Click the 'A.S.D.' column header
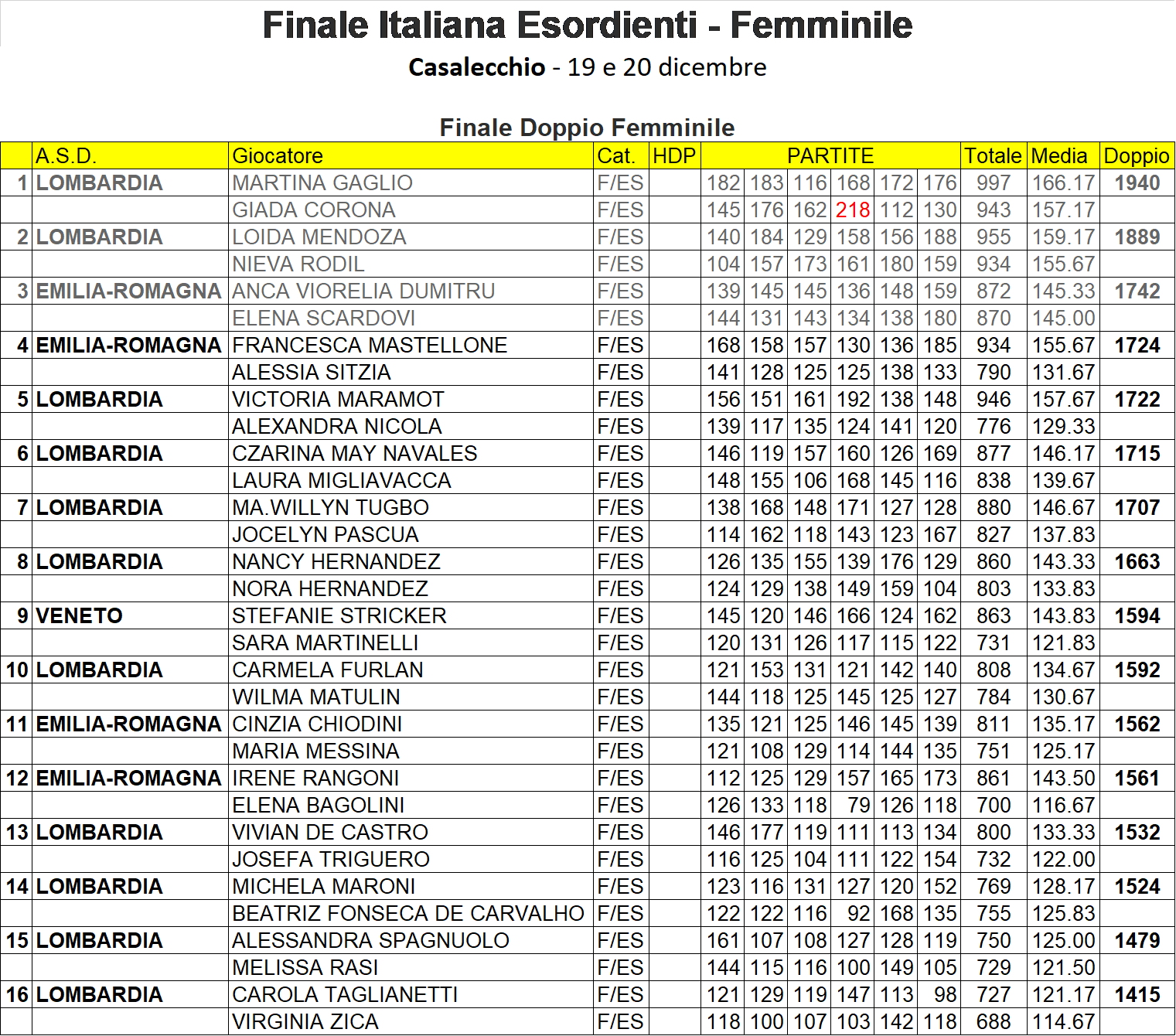This screenshot has height=1036, width=1176. tap(131, 156)
